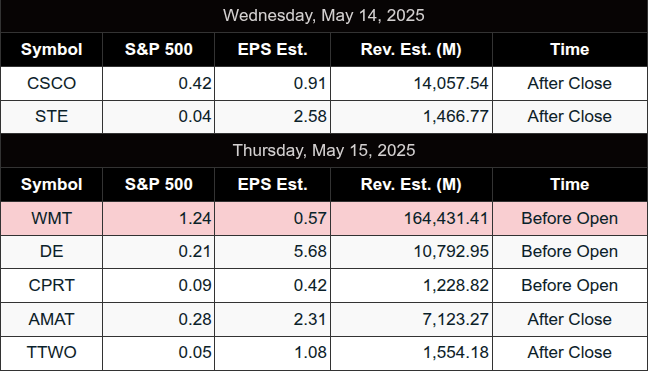This screenshot has height=371, width=650.
Task: Select the CPRT symbol cell
Action: point(51,286)
